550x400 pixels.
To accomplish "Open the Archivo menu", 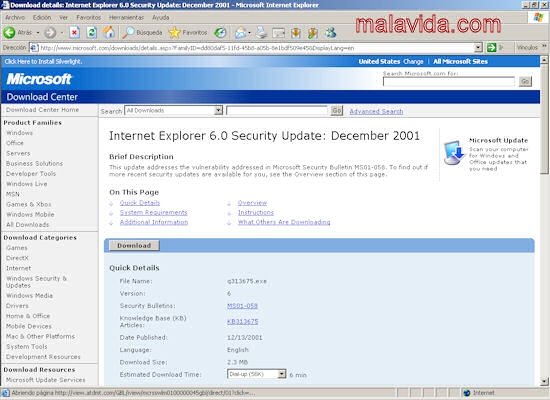I will pos(15,17).
